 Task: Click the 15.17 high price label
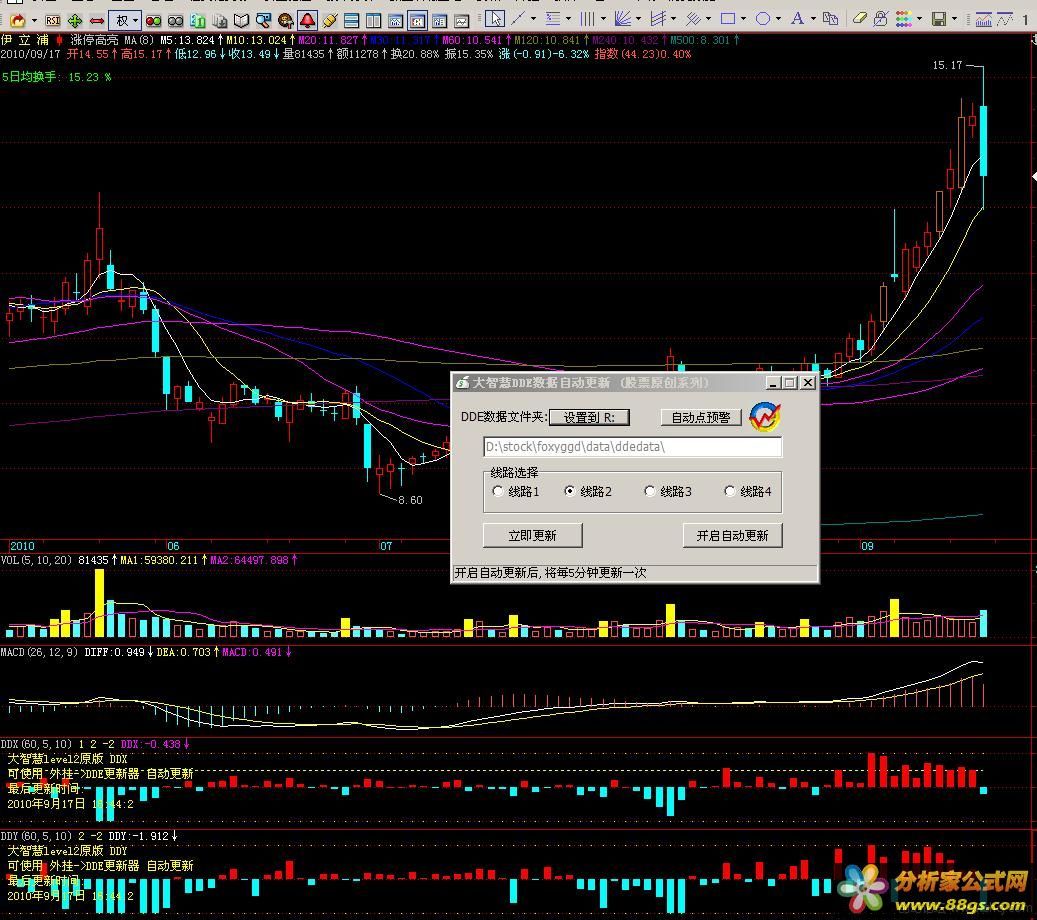(x=947, y=65)
